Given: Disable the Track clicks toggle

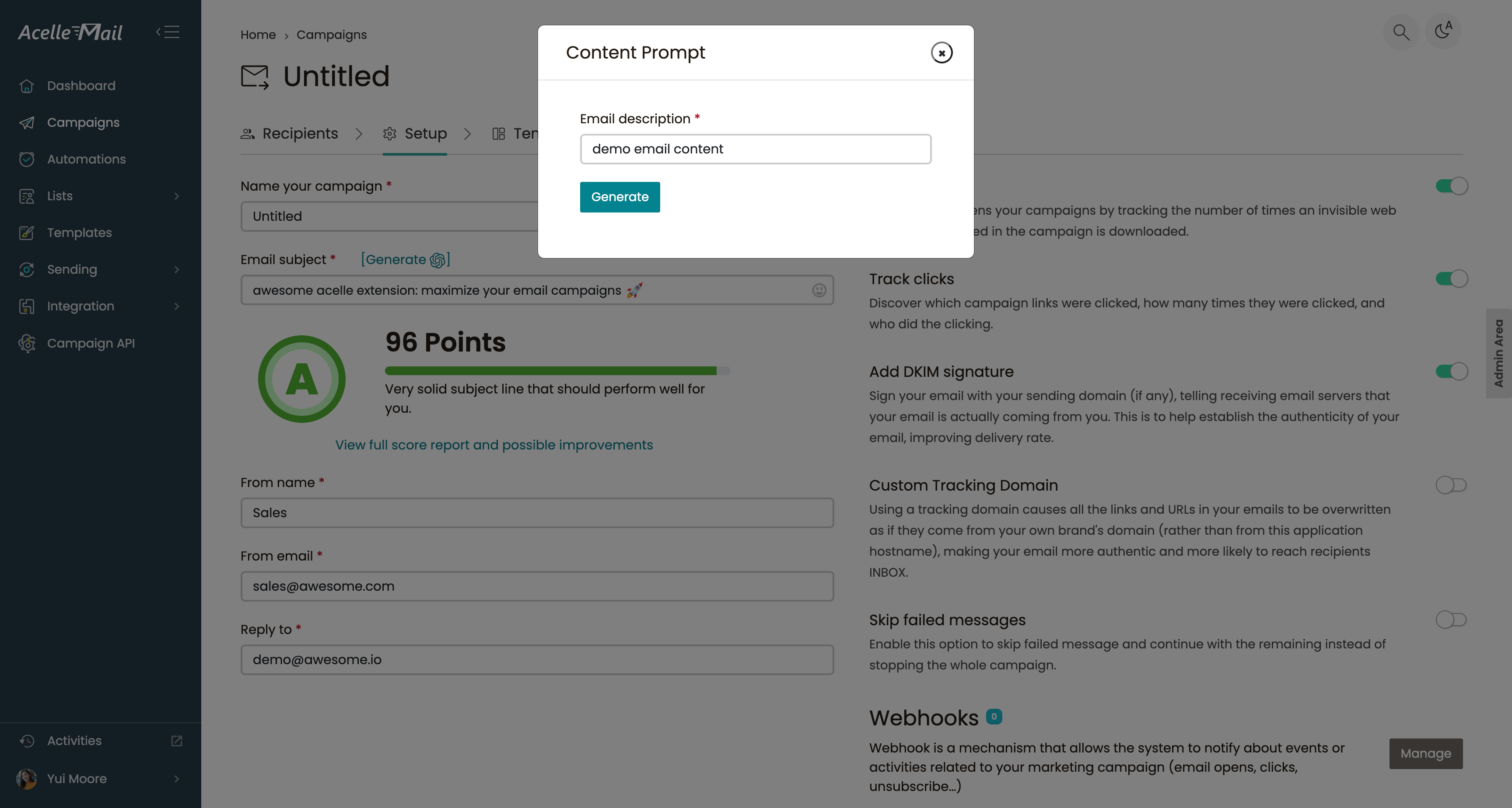Looking at the screenshot, I should coord(1451,279).
